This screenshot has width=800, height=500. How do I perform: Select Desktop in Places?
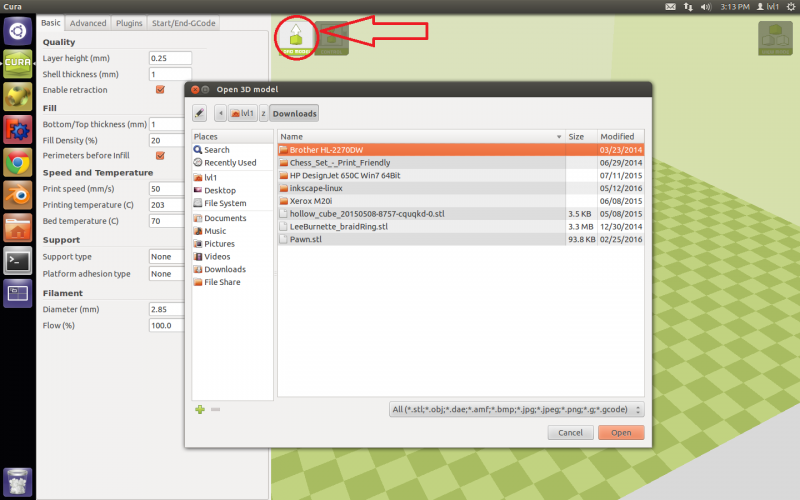click(x=233, y=190)
